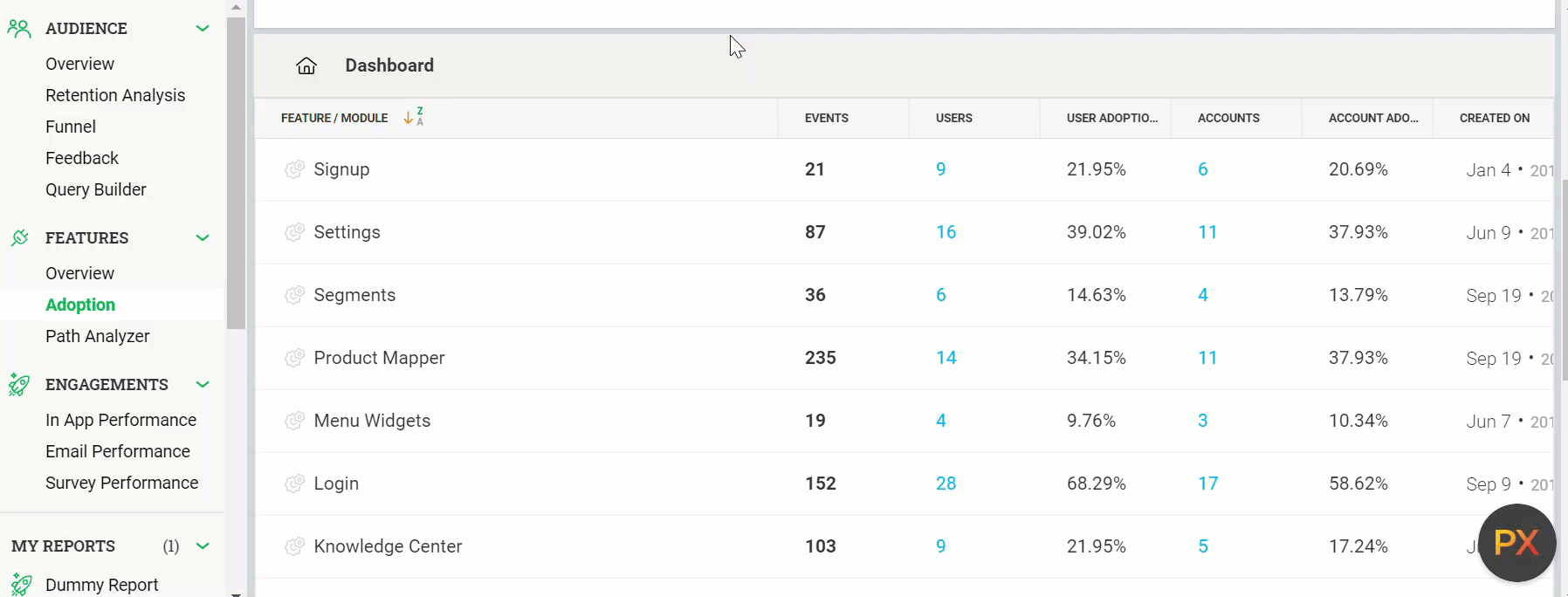Click the Login user adoption 68.29%
This screenshot has width=1568, height=597.
pos(1097,484)
